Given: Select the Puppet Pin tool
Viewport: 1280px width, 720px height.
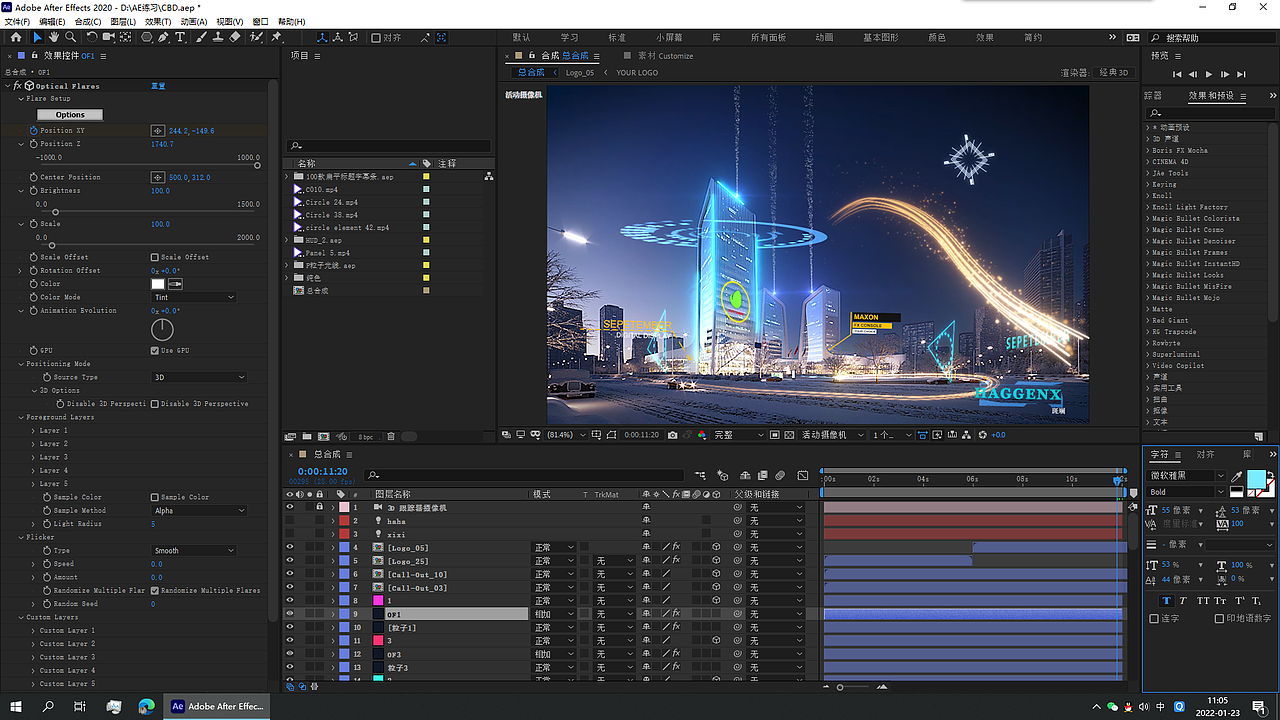Looking at the screenshot, I should tap(277, 37).
